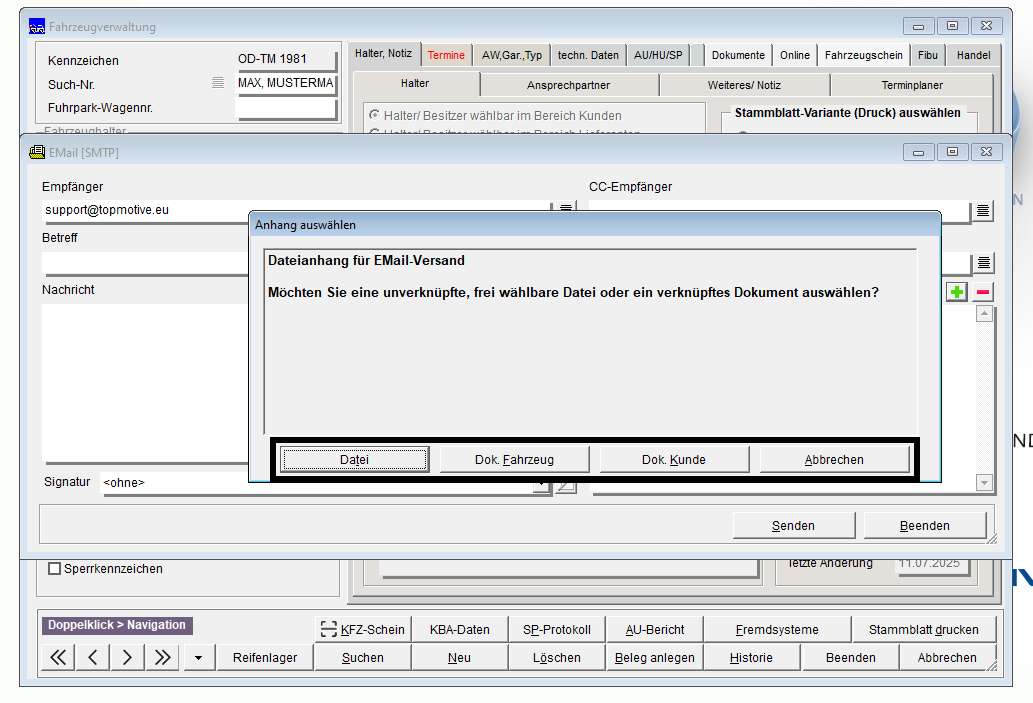1033x703 pixels.
Task: Close the EMail [SMTP] window
Action: click(x=986, y=152)
